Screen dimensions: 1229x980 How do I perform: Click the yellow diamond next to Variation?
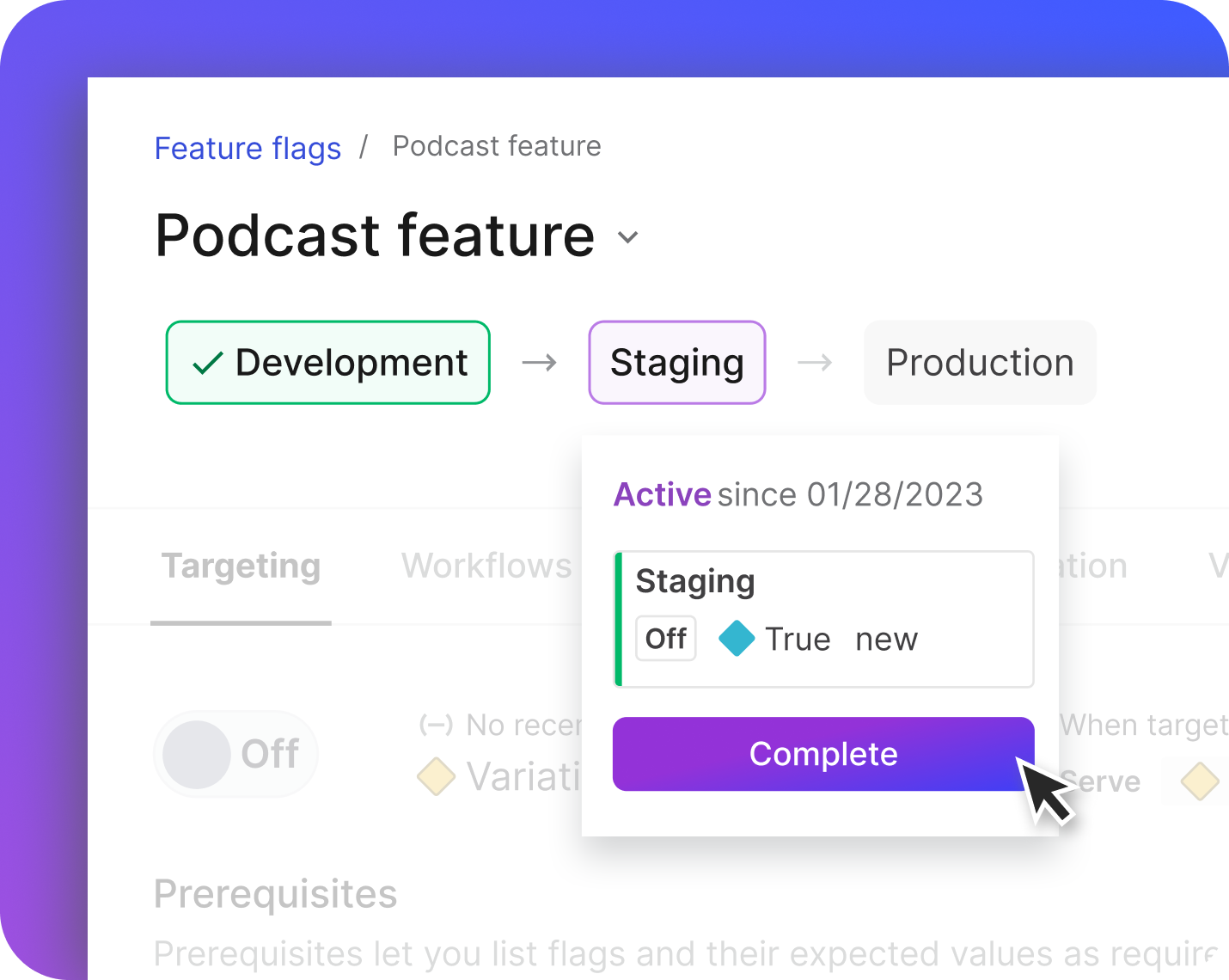coord(436,777)
